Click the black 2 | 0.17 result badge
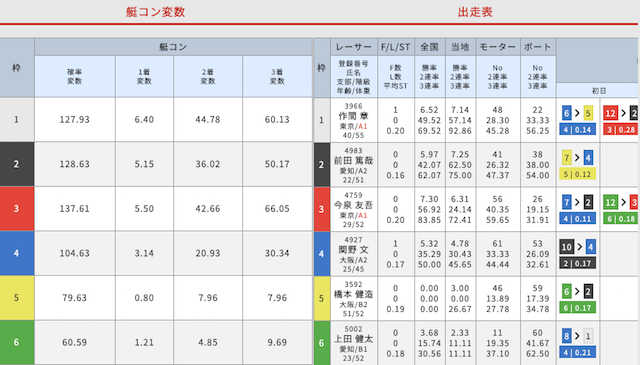 click(x=577, y=263)
